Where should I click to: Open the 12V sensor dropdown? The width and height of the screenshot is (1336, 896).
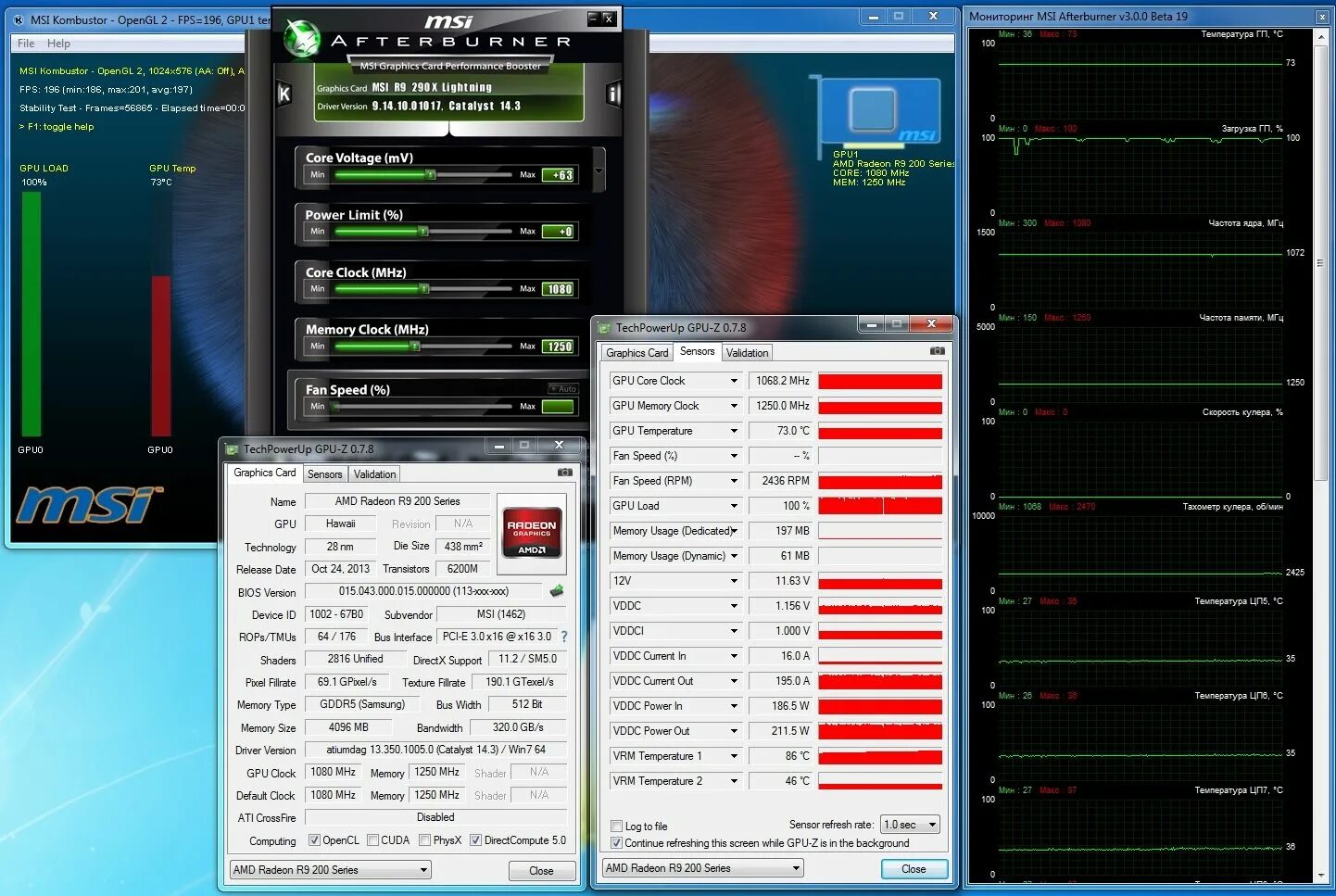pos(734,581)
